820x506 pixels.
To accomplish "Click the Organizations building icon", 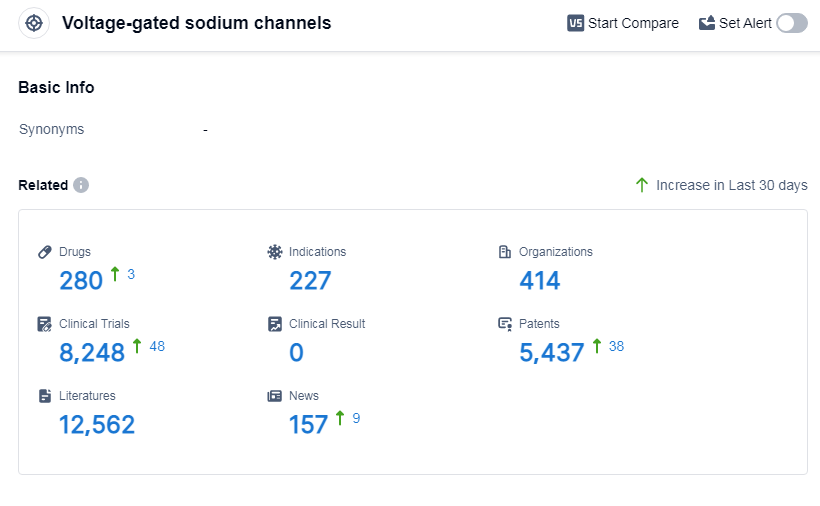I will pyautogui.click(x=505, y=252).
